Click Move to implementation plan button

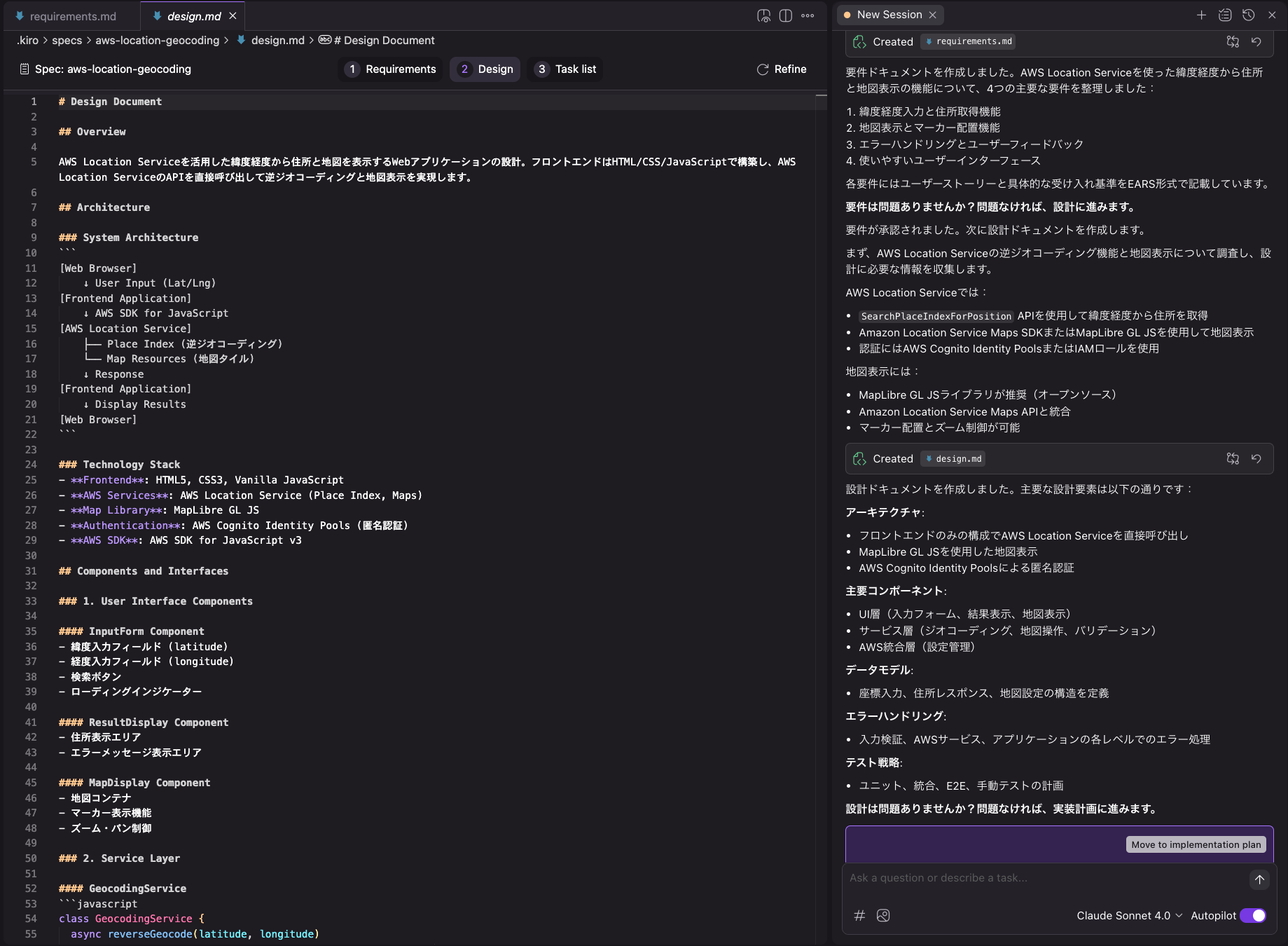tap(1196, 844)
